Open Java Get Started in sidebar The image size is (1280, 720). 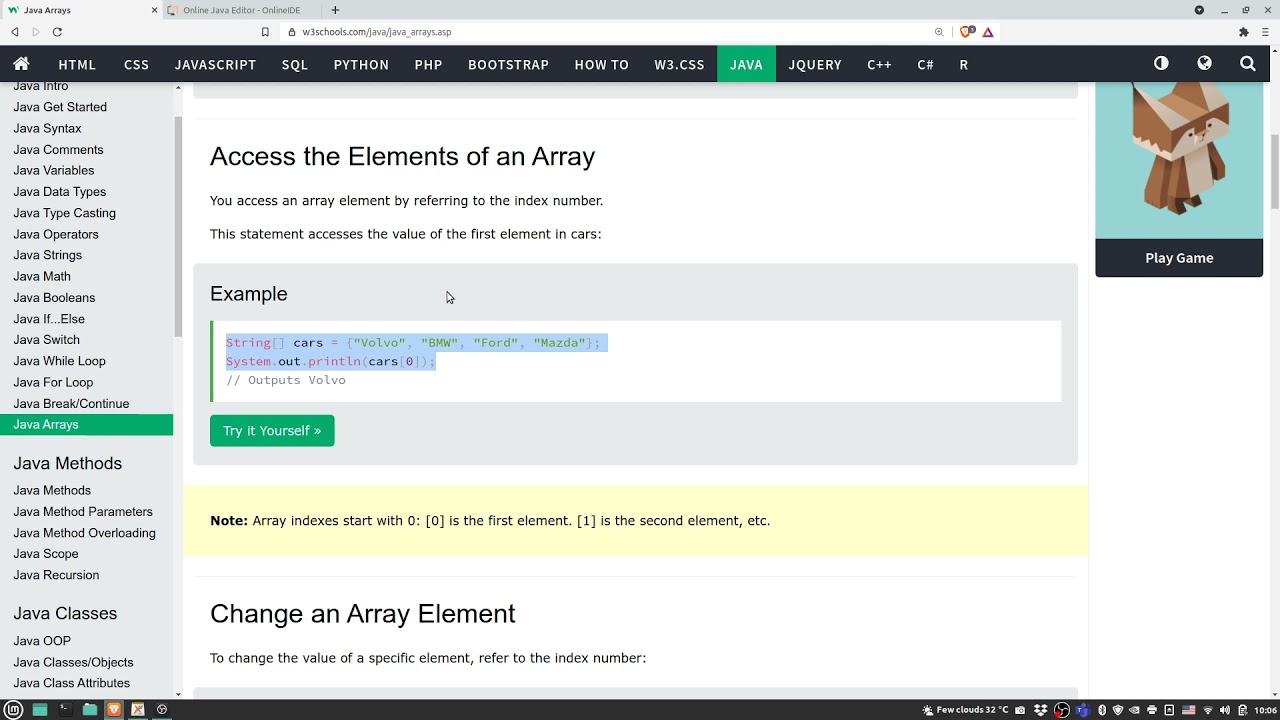point(60,107)
